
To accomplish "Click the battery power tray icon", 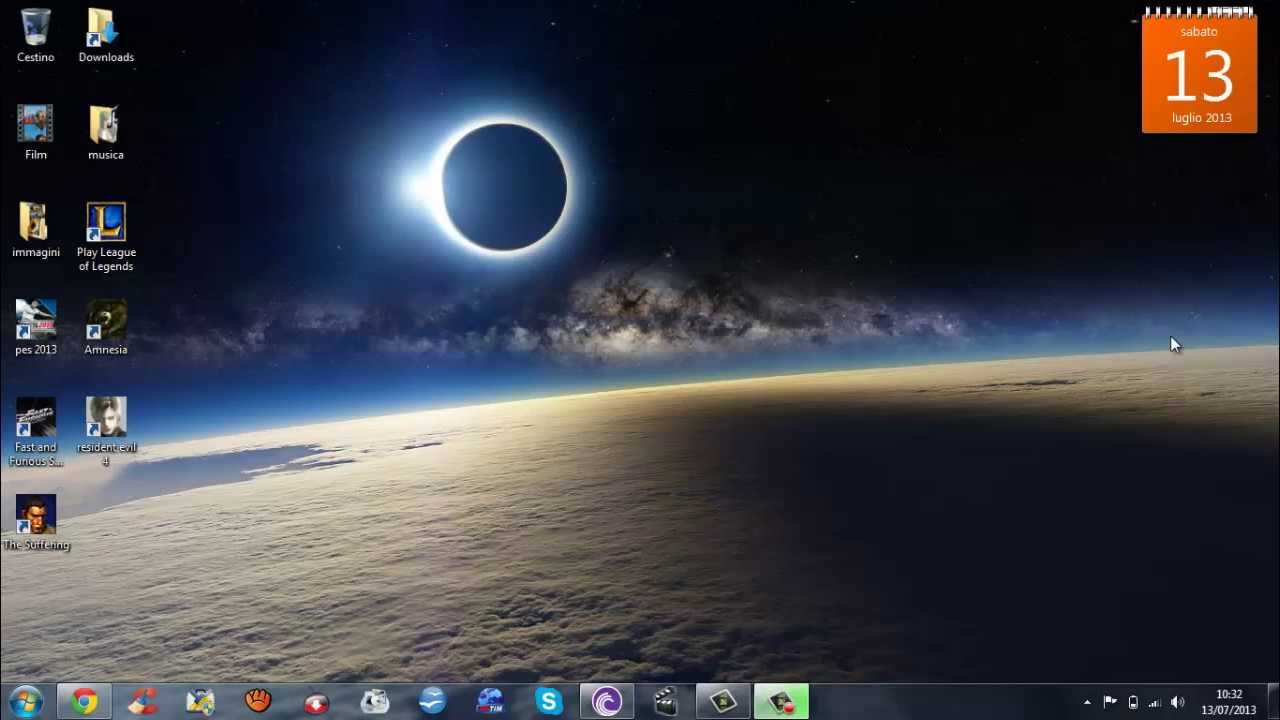I will pos(1133,703).
